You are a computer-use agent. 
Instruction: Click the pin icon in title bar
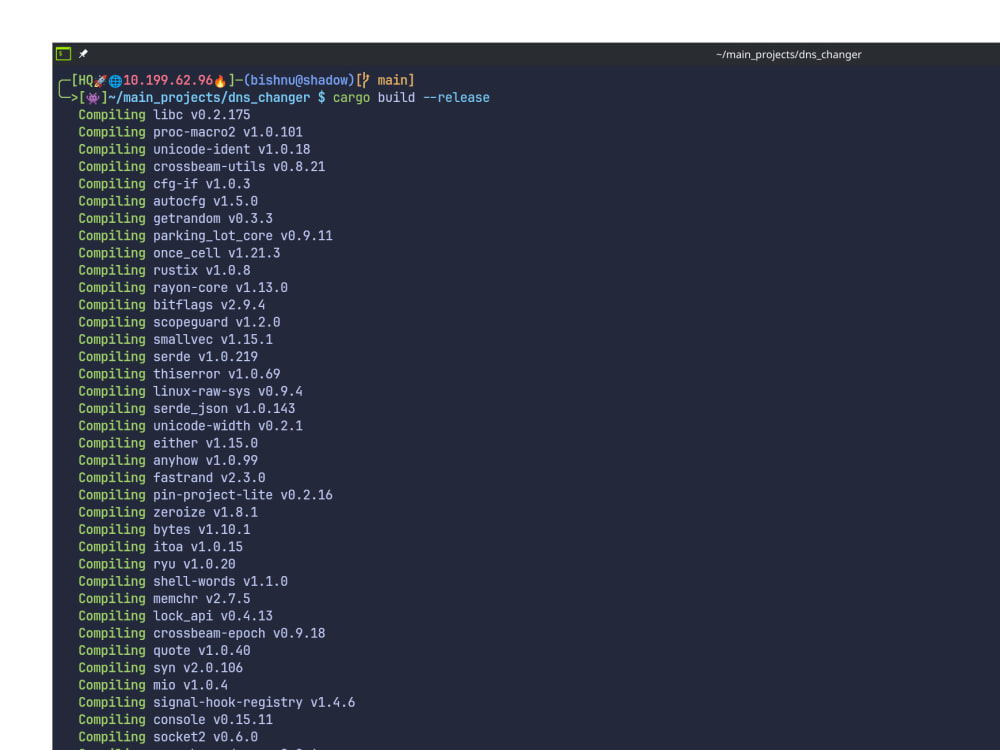pyautogui.click(x=83, y=54)
